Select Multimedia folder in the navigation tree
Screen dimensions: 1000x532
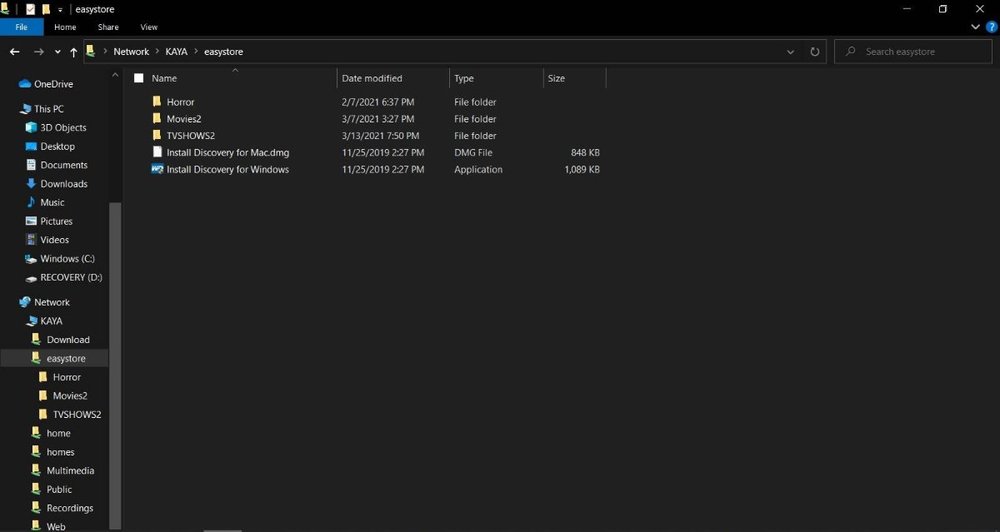point(70,471)
